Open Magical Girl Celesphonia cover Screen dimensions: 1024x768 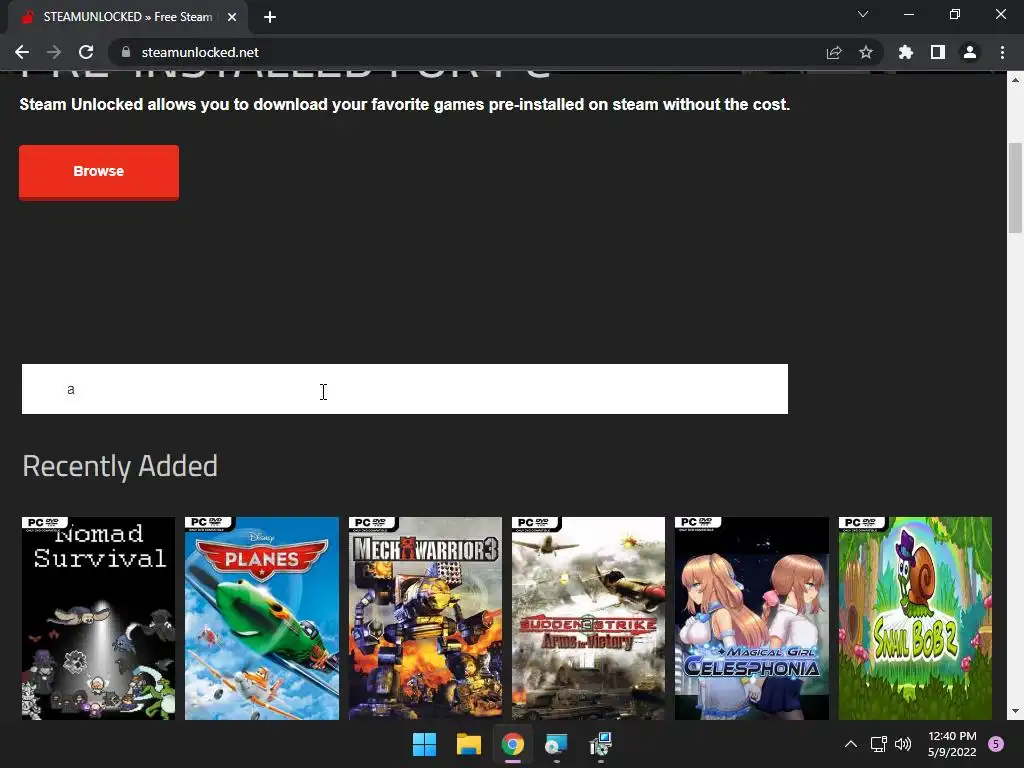tap(752, 618)
